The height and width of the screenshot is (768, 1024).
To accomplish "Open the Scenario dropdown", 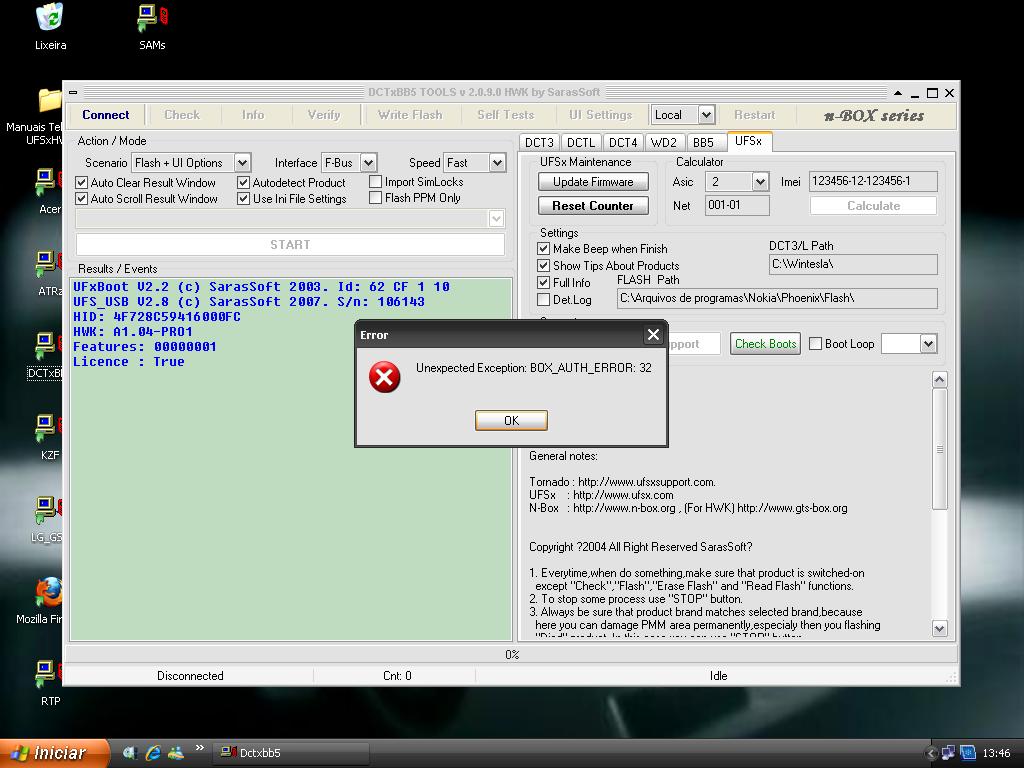I will pyautogui.click(x=242, y=163).
